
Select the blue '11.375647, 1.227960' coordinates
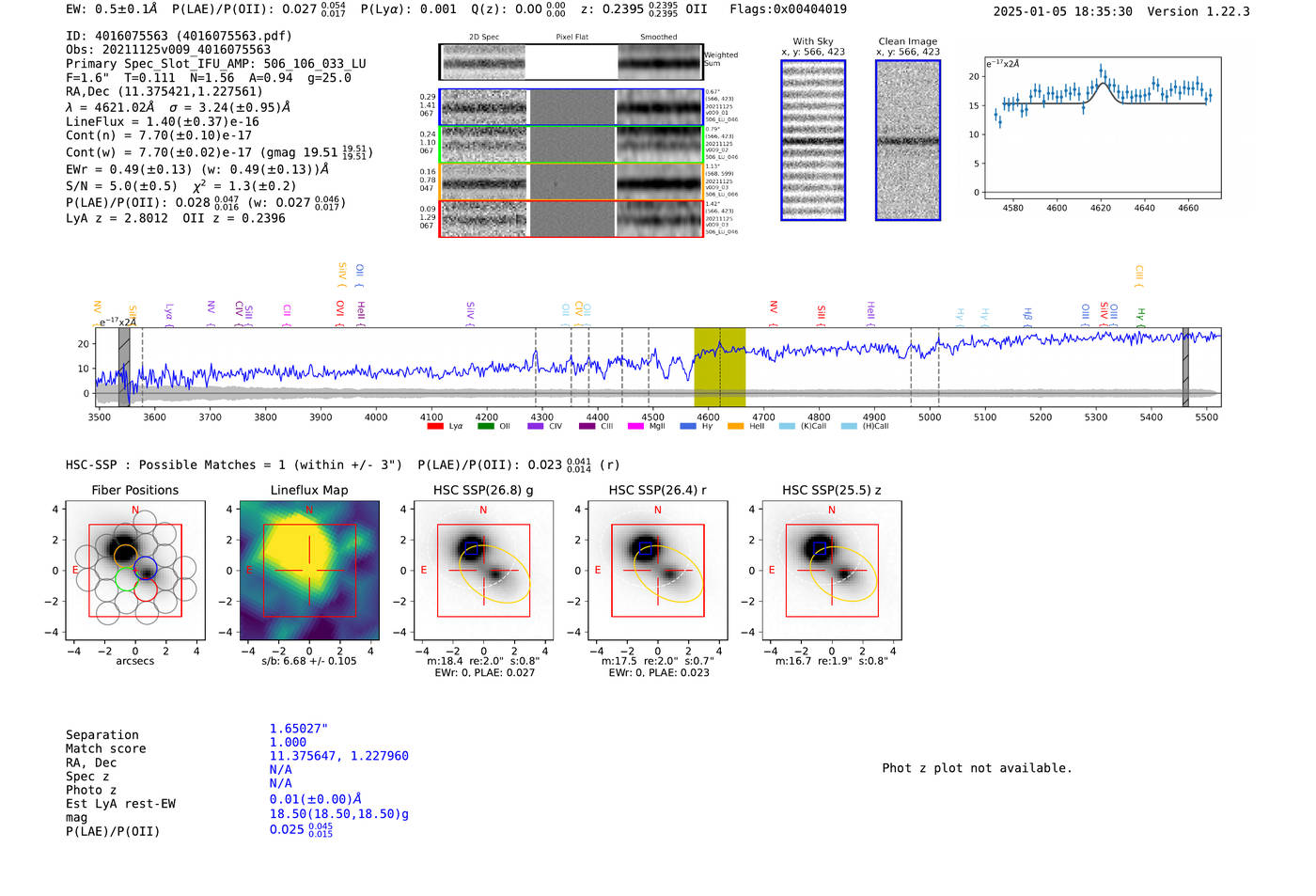[339, 756]
